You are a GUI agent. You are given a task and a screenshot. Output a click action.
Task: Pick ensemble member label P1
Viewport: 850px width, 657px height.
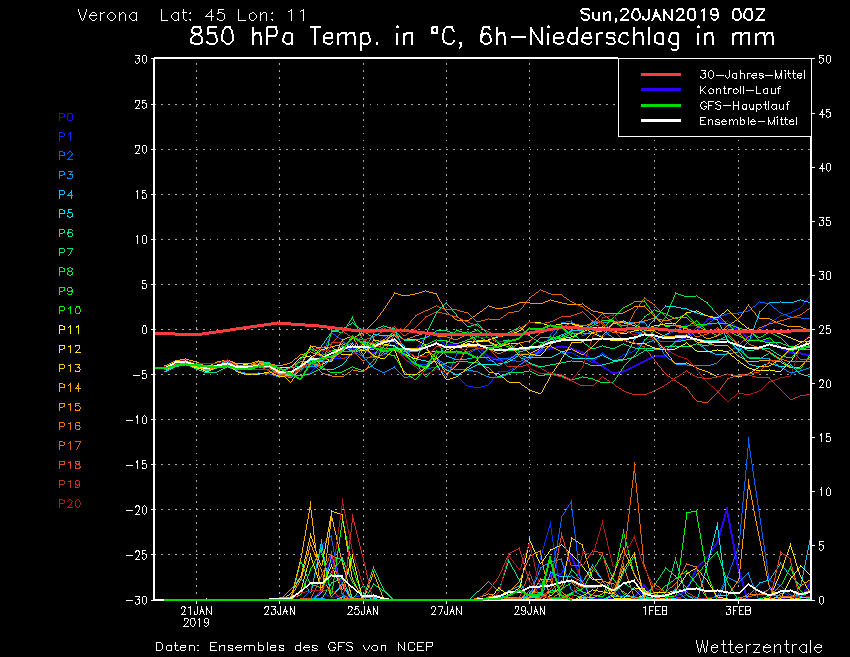66,137
